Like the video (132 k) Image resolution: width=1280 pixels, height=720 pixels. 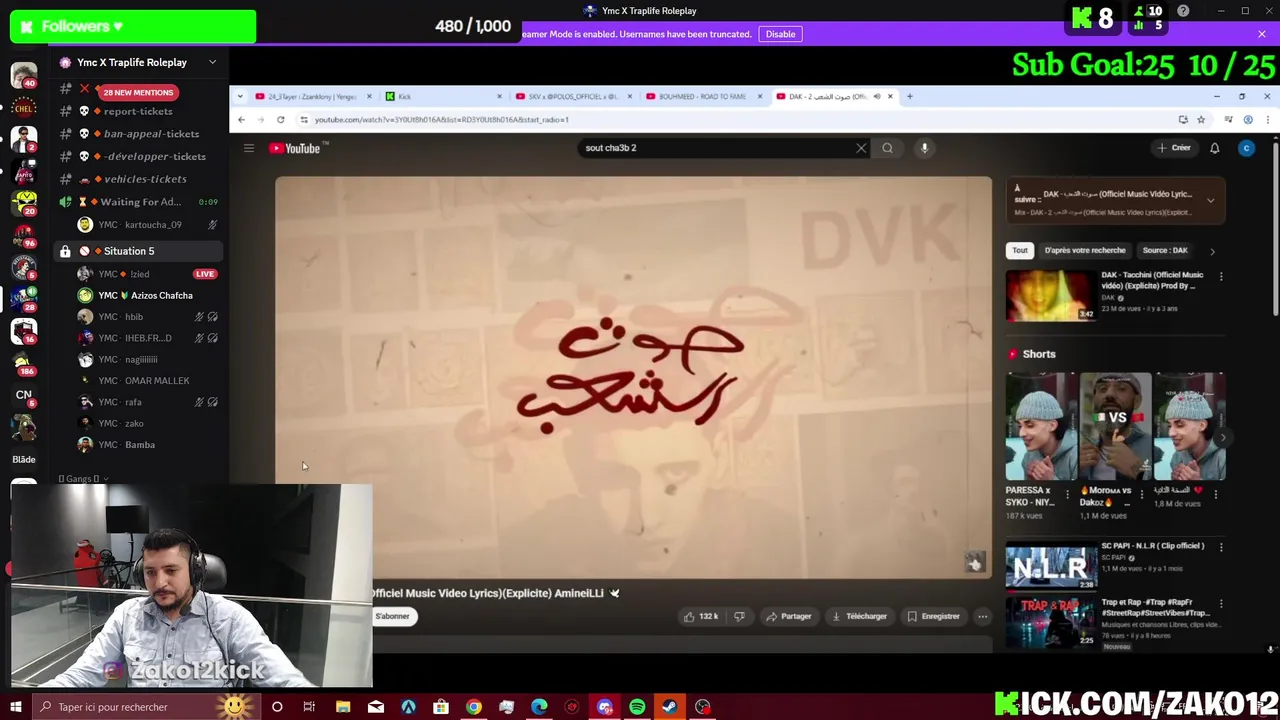coord(701,616)
